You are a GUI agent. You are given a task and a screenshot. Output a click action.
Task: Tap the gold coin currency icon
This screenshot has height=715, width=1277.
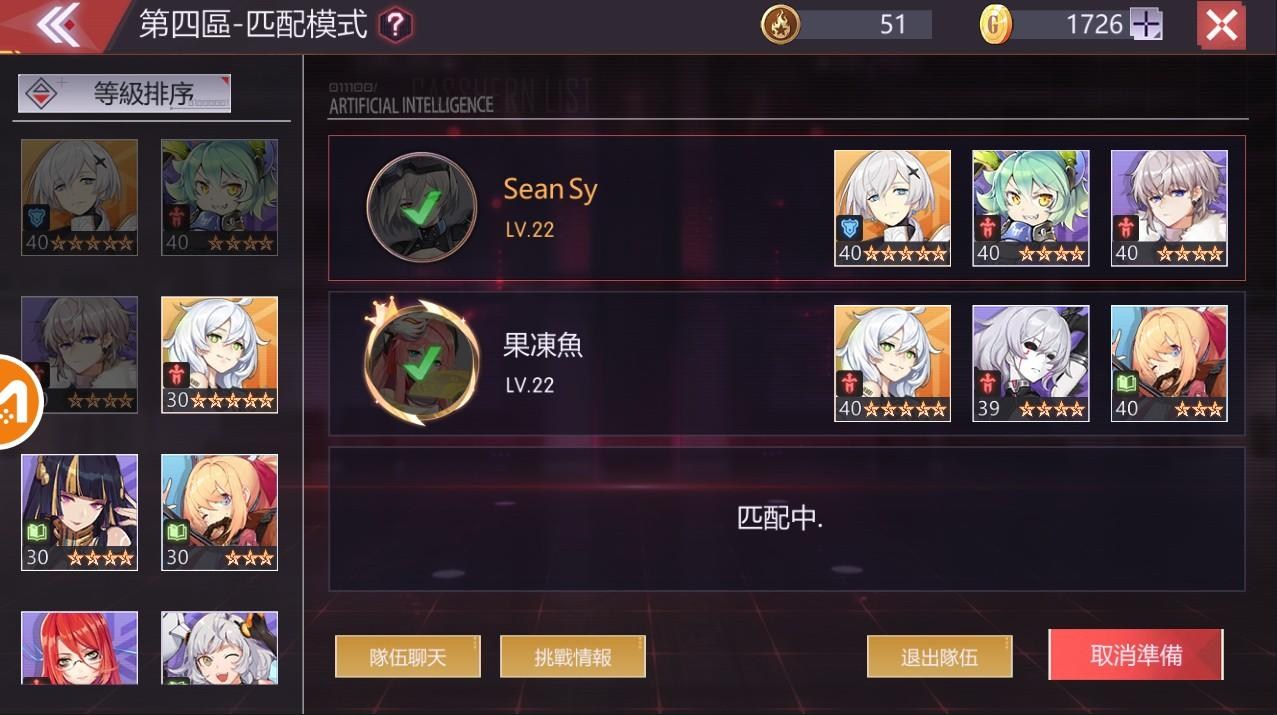(996, 25)
